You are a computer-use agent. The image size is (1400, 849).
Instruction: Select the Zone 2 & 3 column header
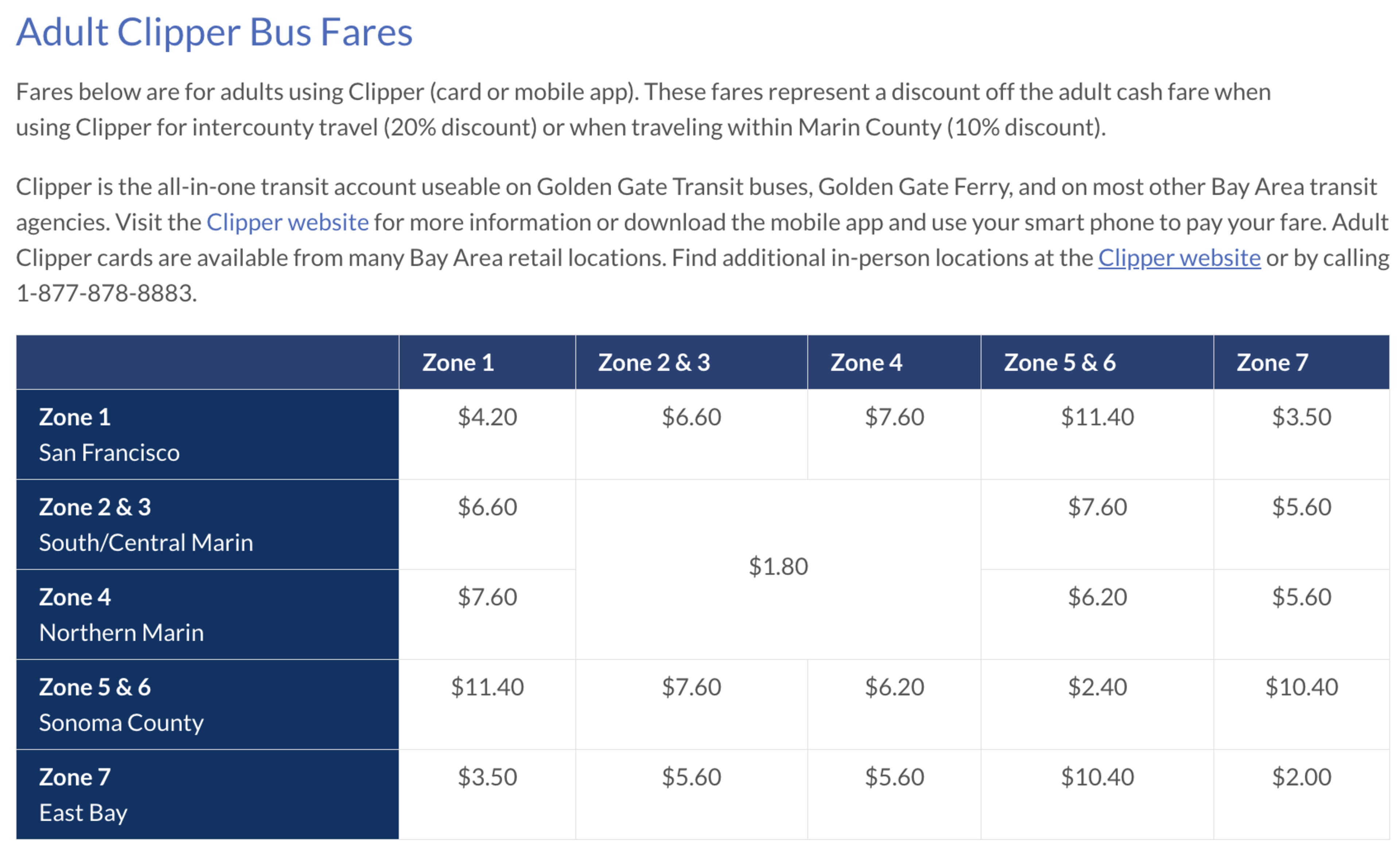[692, 362]
